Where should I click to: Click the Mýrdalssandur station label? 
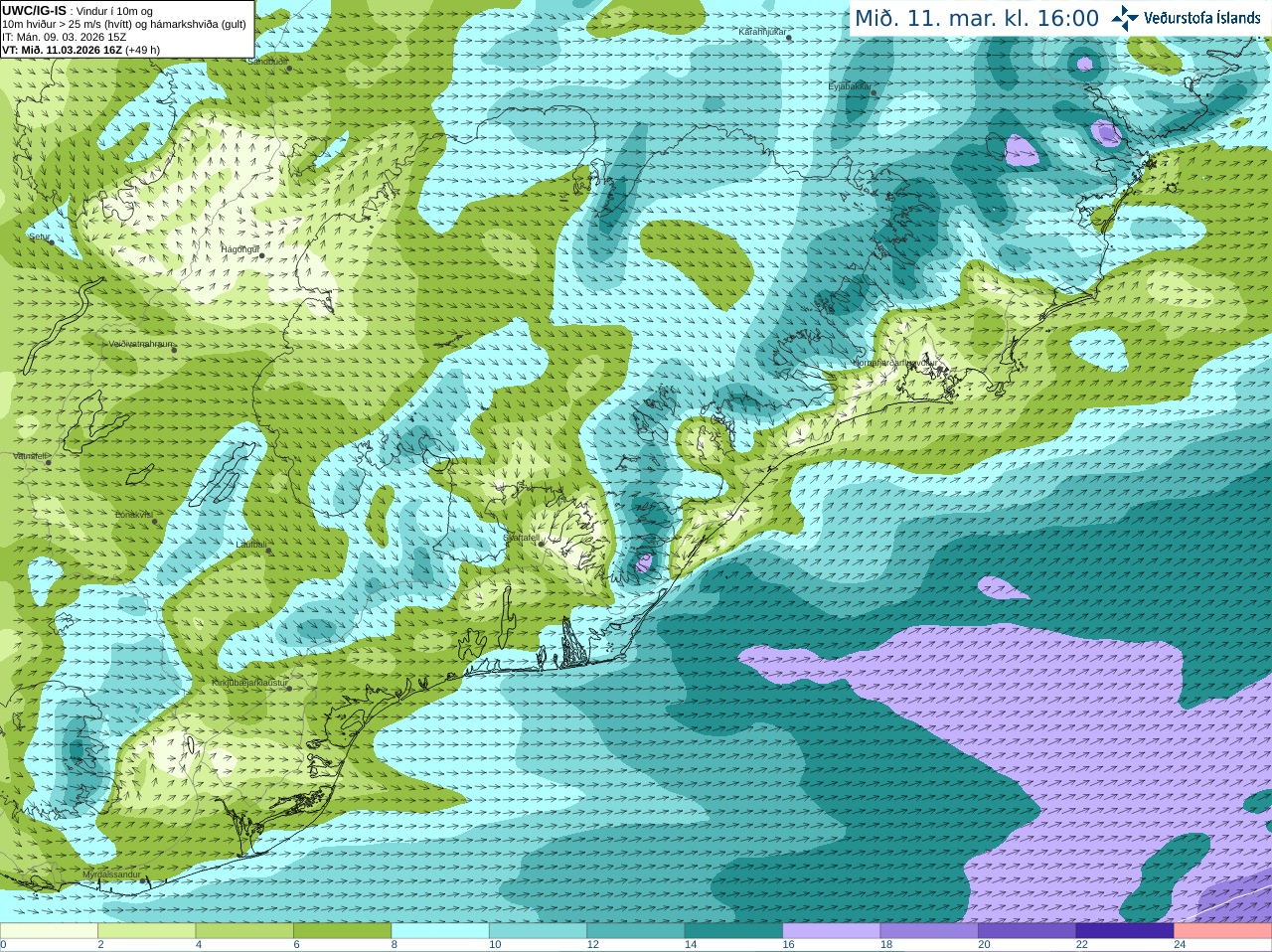(111, 874)
